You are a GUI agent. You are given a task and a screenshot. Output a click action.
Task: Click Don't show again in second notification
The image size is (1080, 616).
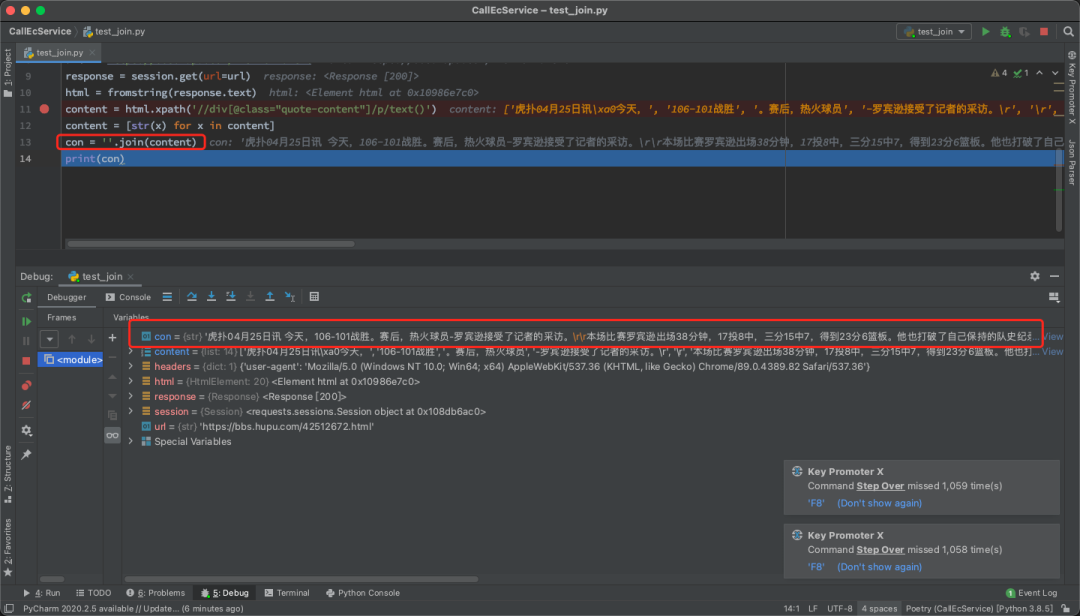pos(880,567)
